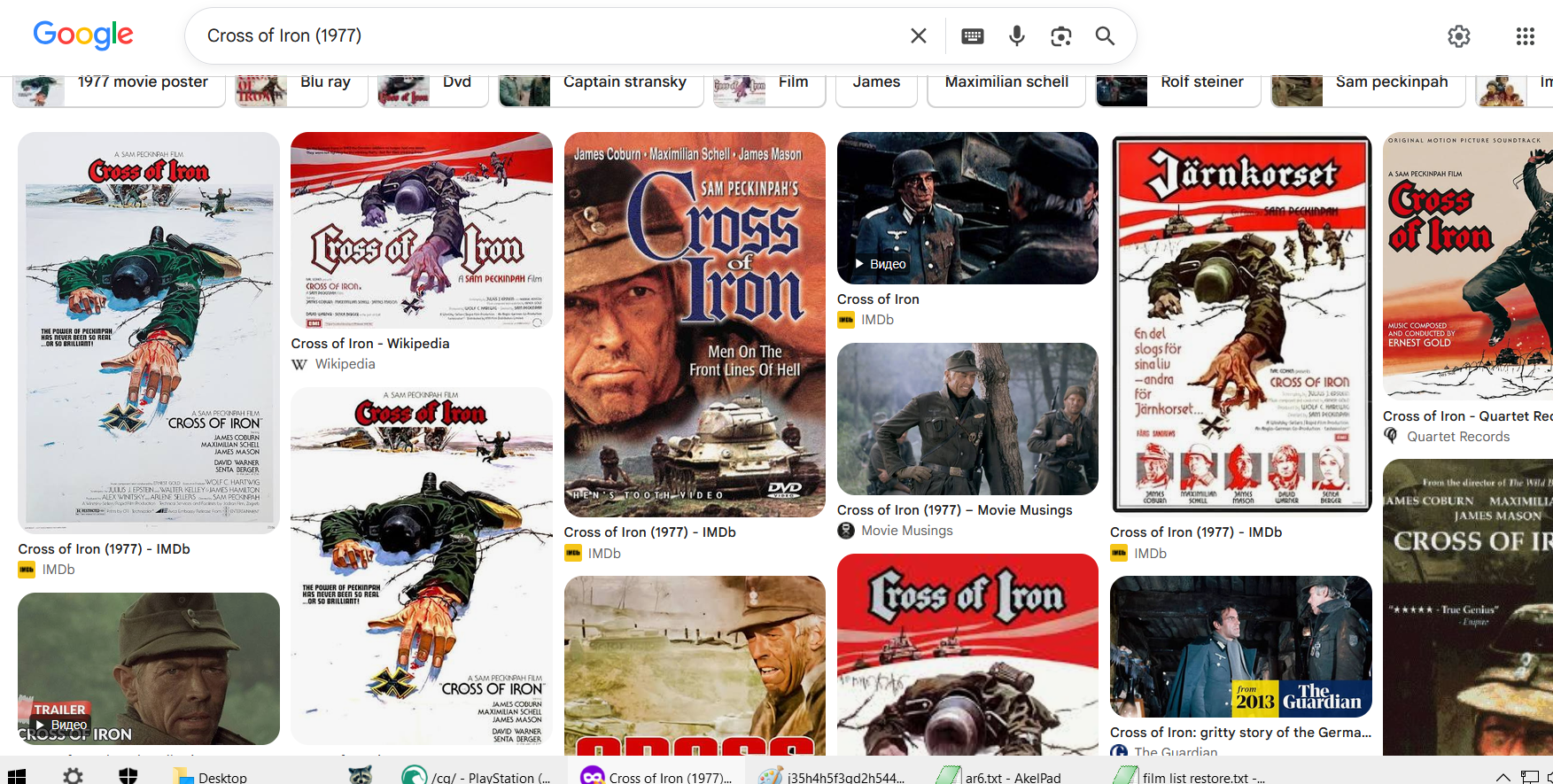The width and height of the screenshot is (1553, 784).
Task: Click the Quartet Records source label
Action: pyautogui.click(x=1458, y=437)
